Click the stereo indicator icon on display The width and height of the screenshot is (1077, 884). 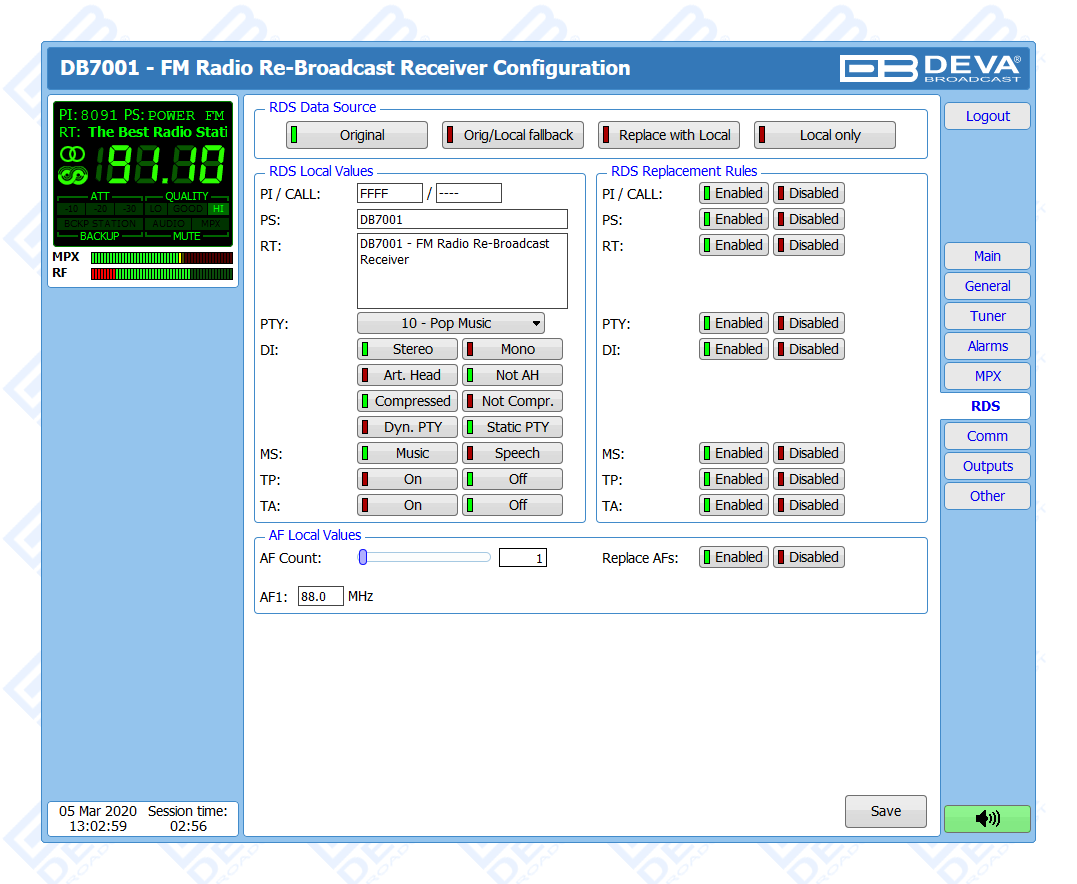pyautogui.click(x=72, y=154)
